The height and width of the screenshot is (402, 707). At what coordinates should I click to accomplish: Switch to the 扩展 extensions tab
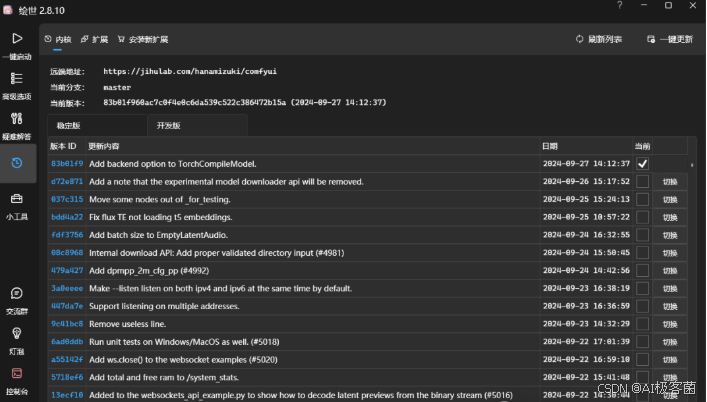click(x=94, y=39)
